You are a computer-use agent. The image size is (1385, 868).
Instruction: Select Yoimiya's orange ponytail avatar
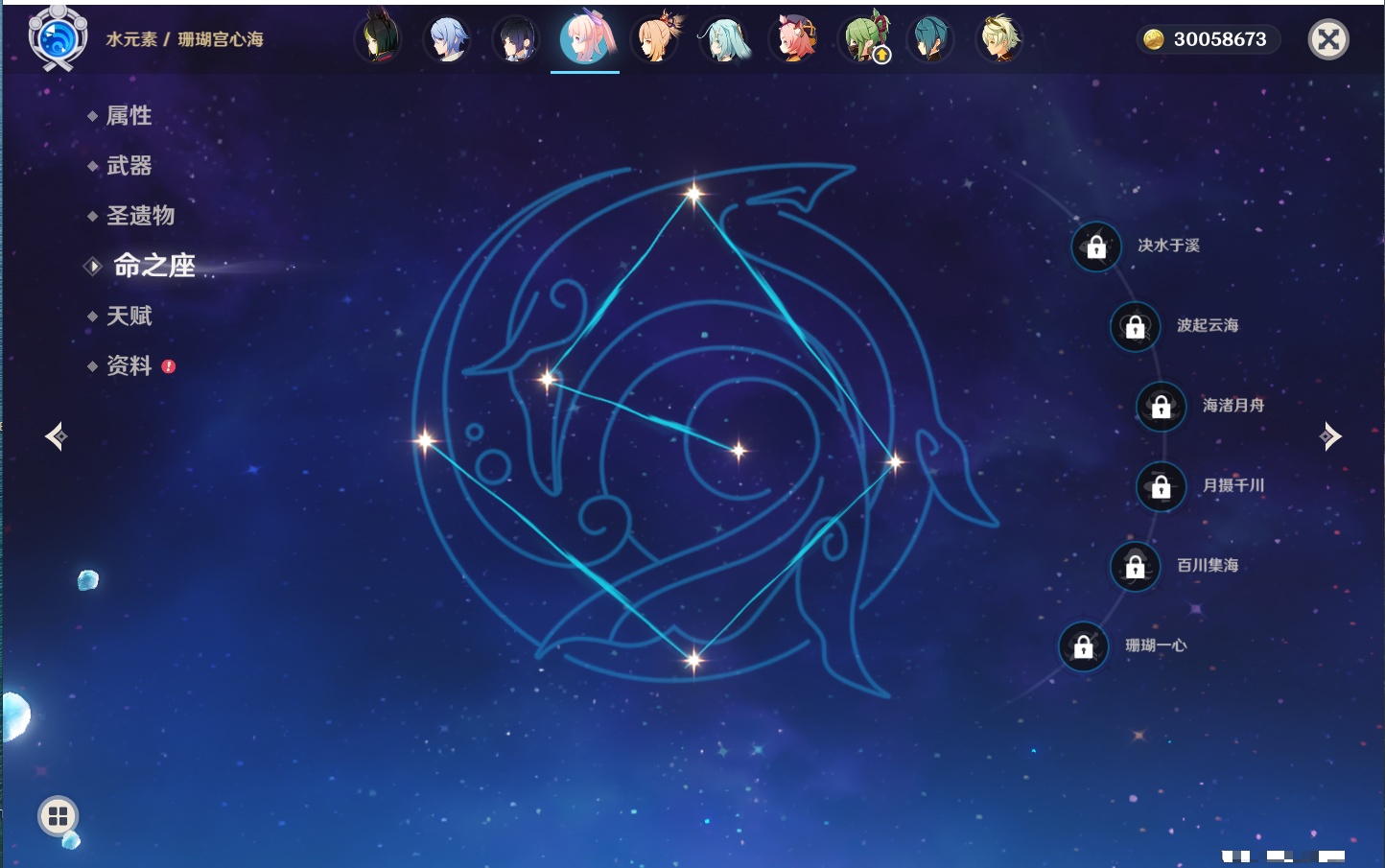click(x=654, y=39)
